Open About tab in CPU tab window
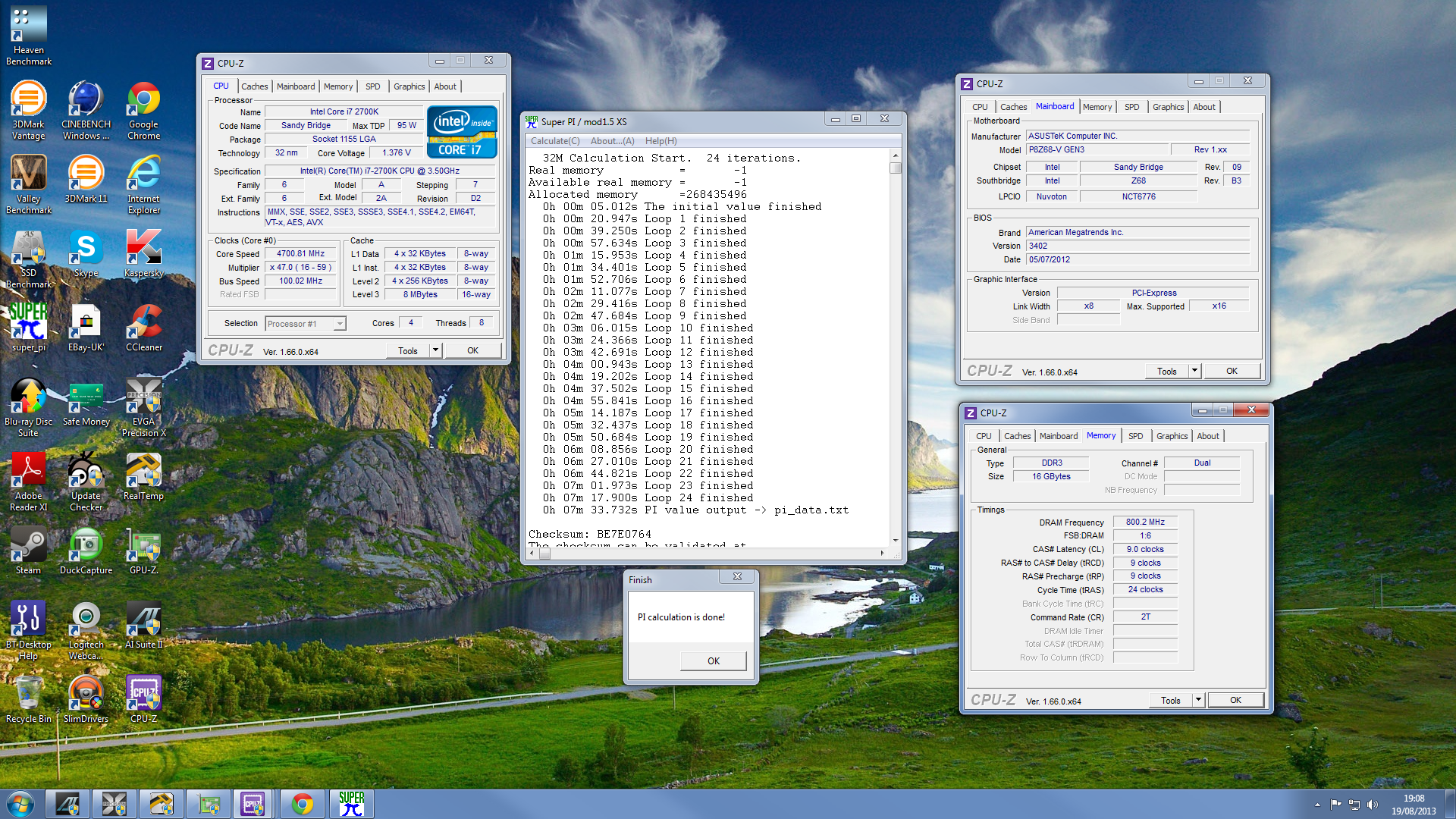The height and width of the screenshot is (819, 1456). point(445,86)
